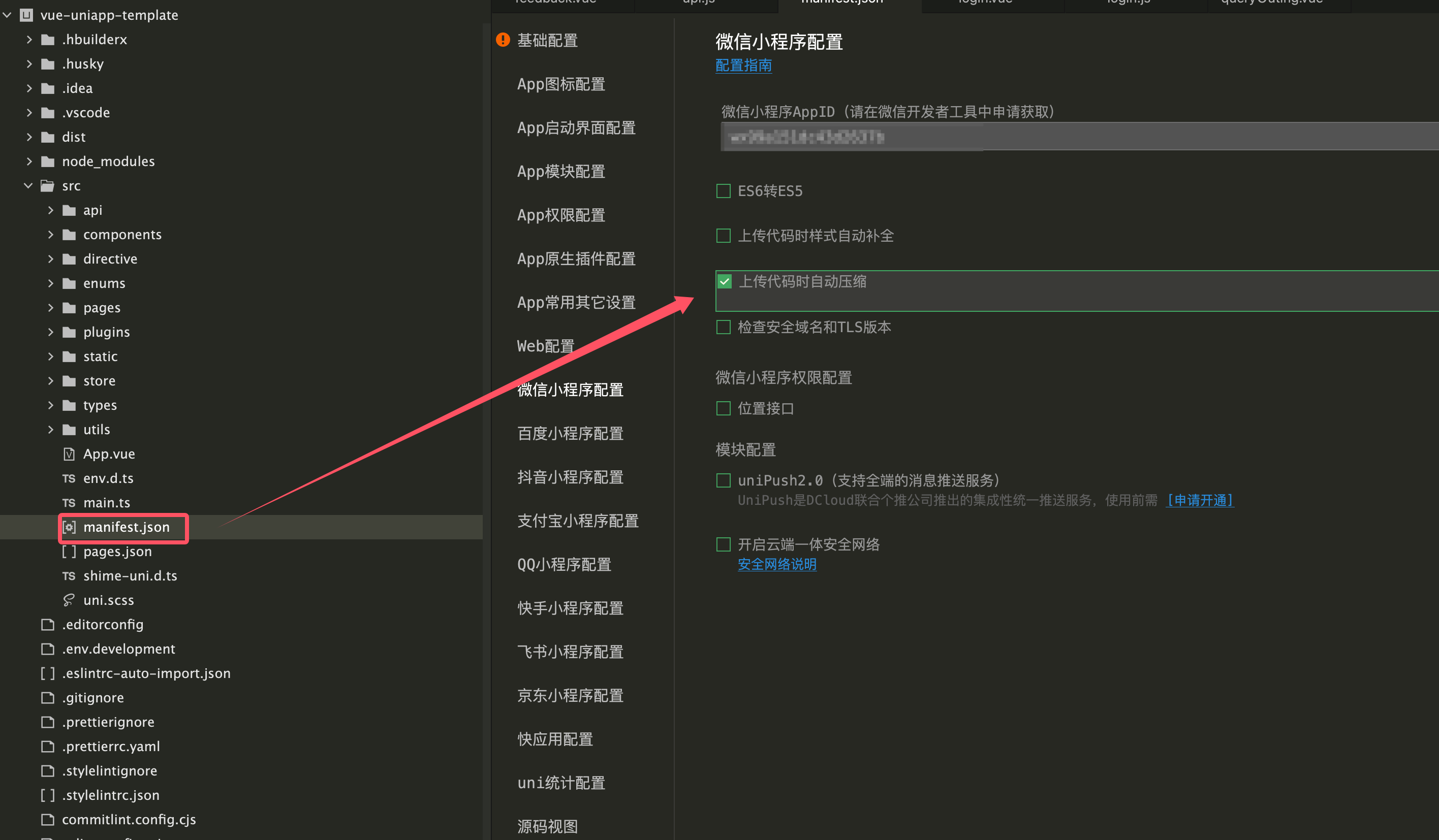The image size is (1439, 840).
Task: Collapse the vue-uniapp-template project root
Action: [8, 15]
